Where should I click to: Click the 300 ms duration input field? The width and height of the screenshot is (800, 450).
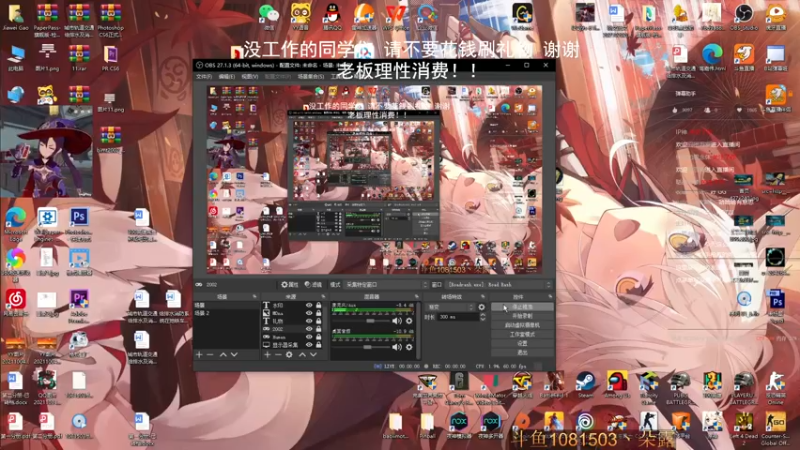[x=457, y=317]
